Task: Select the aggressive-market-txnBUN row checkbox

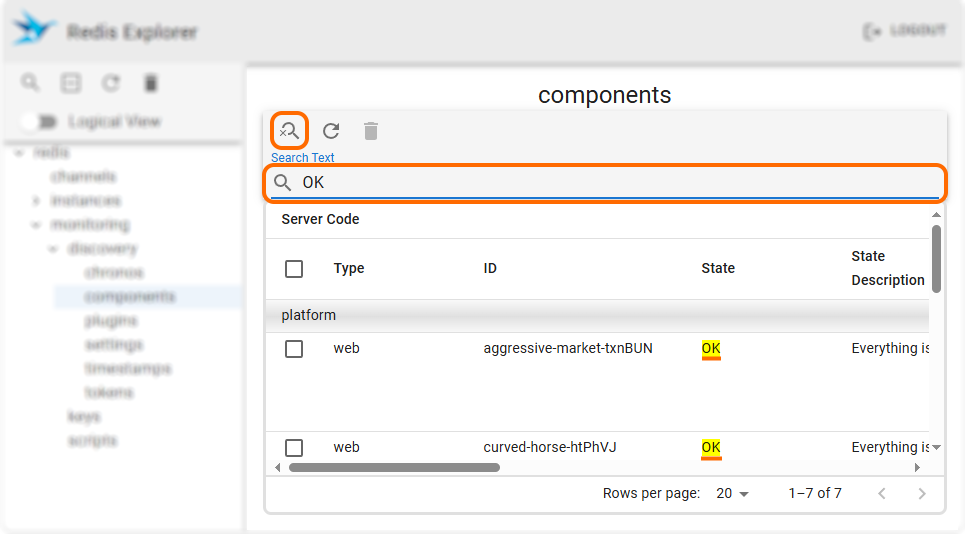Action: pos(294,349)
